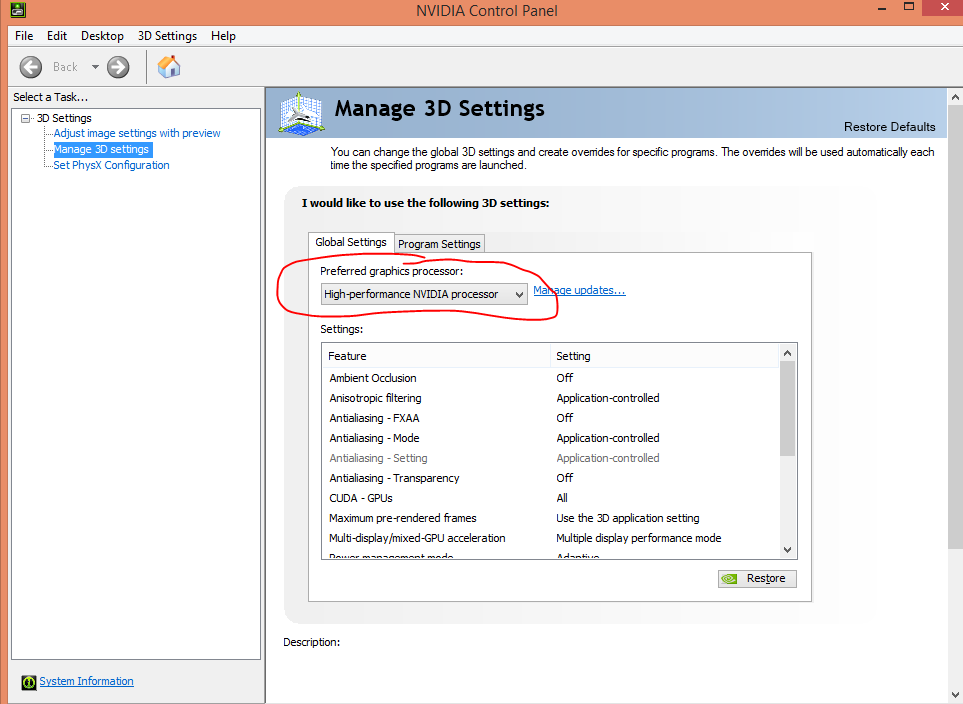963x704 pixels.
Task: Click the Back arrow button
Action: coord(31,67)
